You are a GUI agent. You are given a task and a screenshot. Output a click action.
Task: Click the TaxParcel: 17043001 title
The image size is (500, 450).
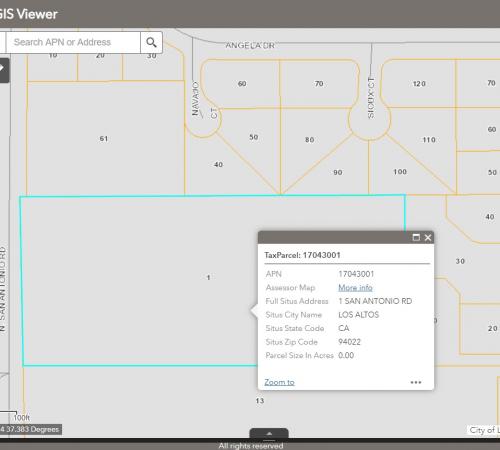click(x=302, y=255)
